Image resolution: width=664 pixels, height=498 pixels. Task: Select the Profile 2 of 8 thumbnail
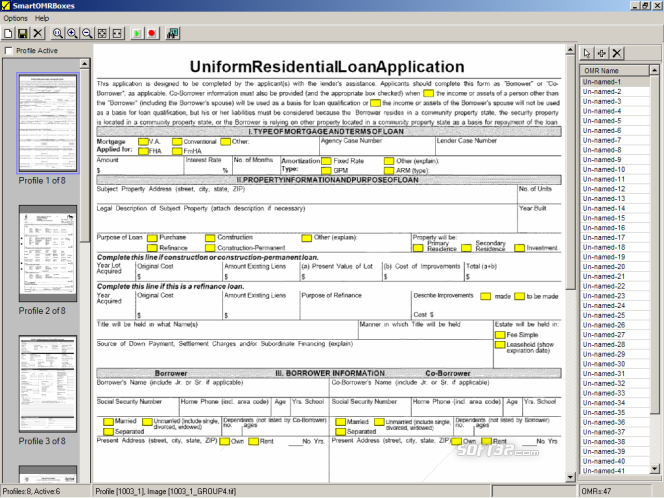[x=47, y=253]
